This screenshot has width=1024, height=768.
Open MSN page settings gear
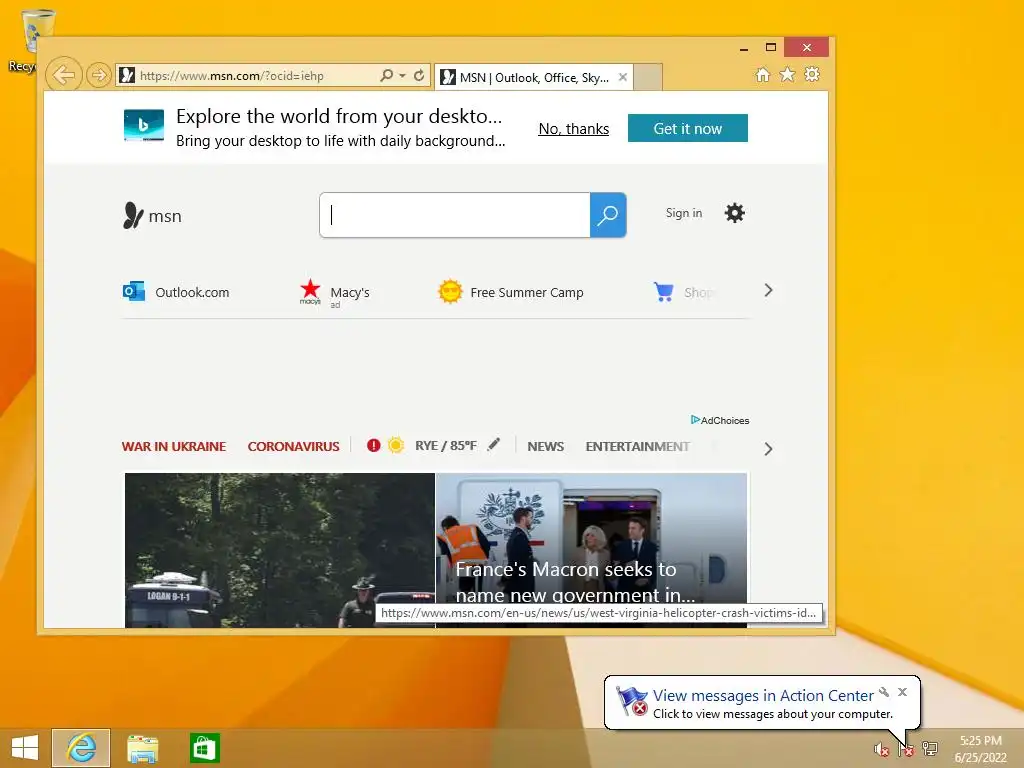coord(735,213)
